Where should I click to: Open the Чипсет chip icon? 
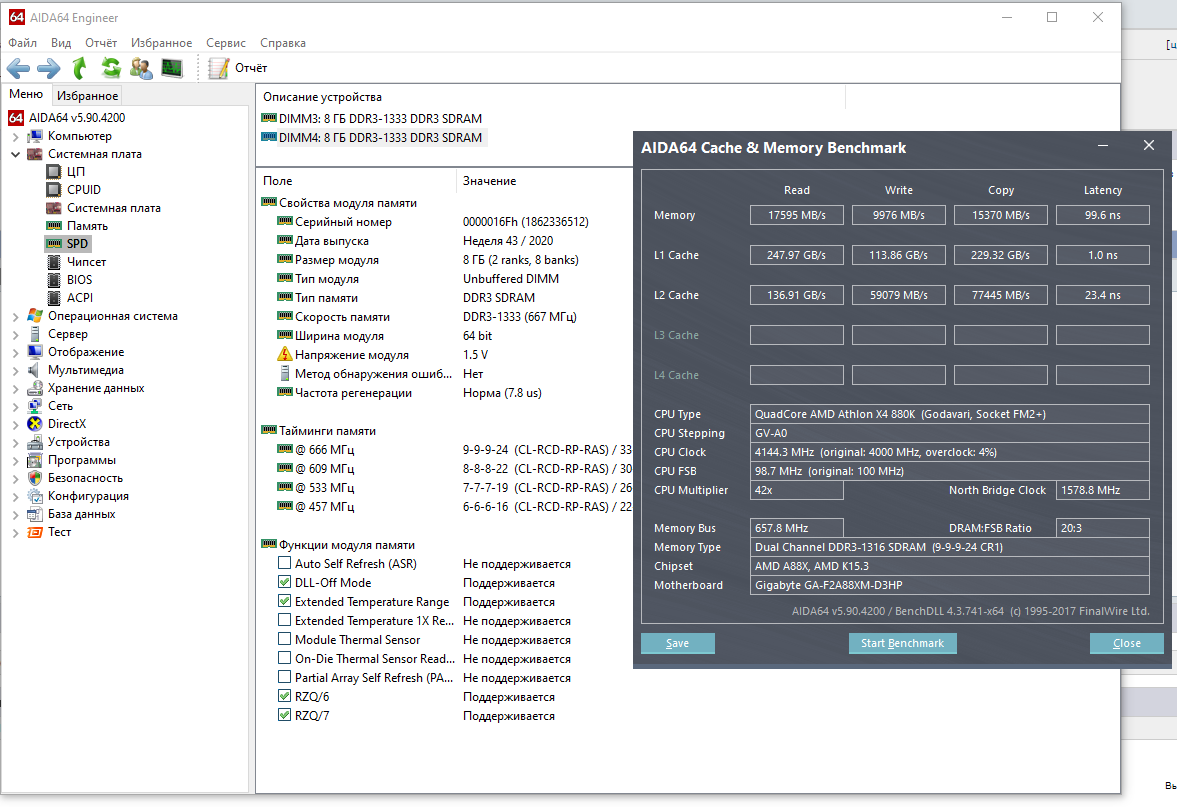(x=54, y=262)
